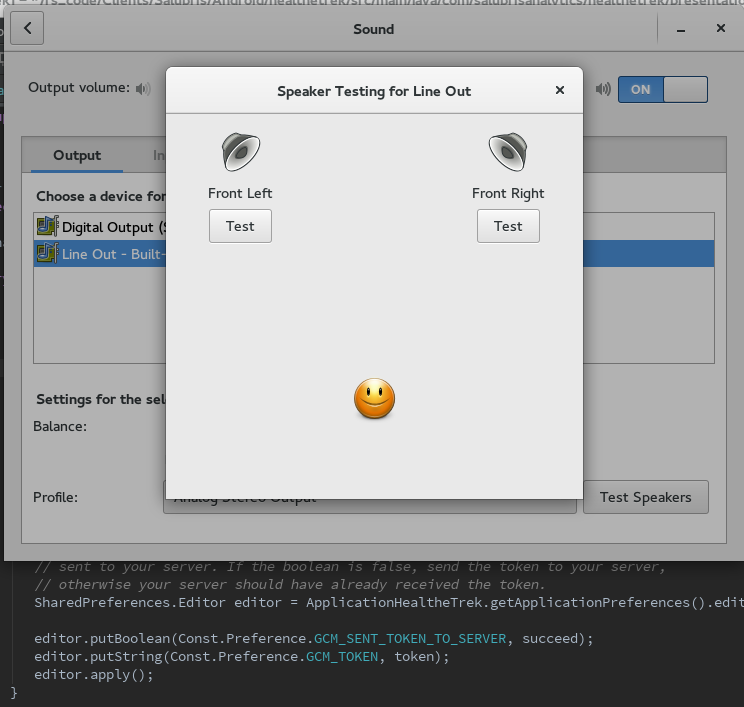Click the high volume speaker icon

click(x=603, y=89)
